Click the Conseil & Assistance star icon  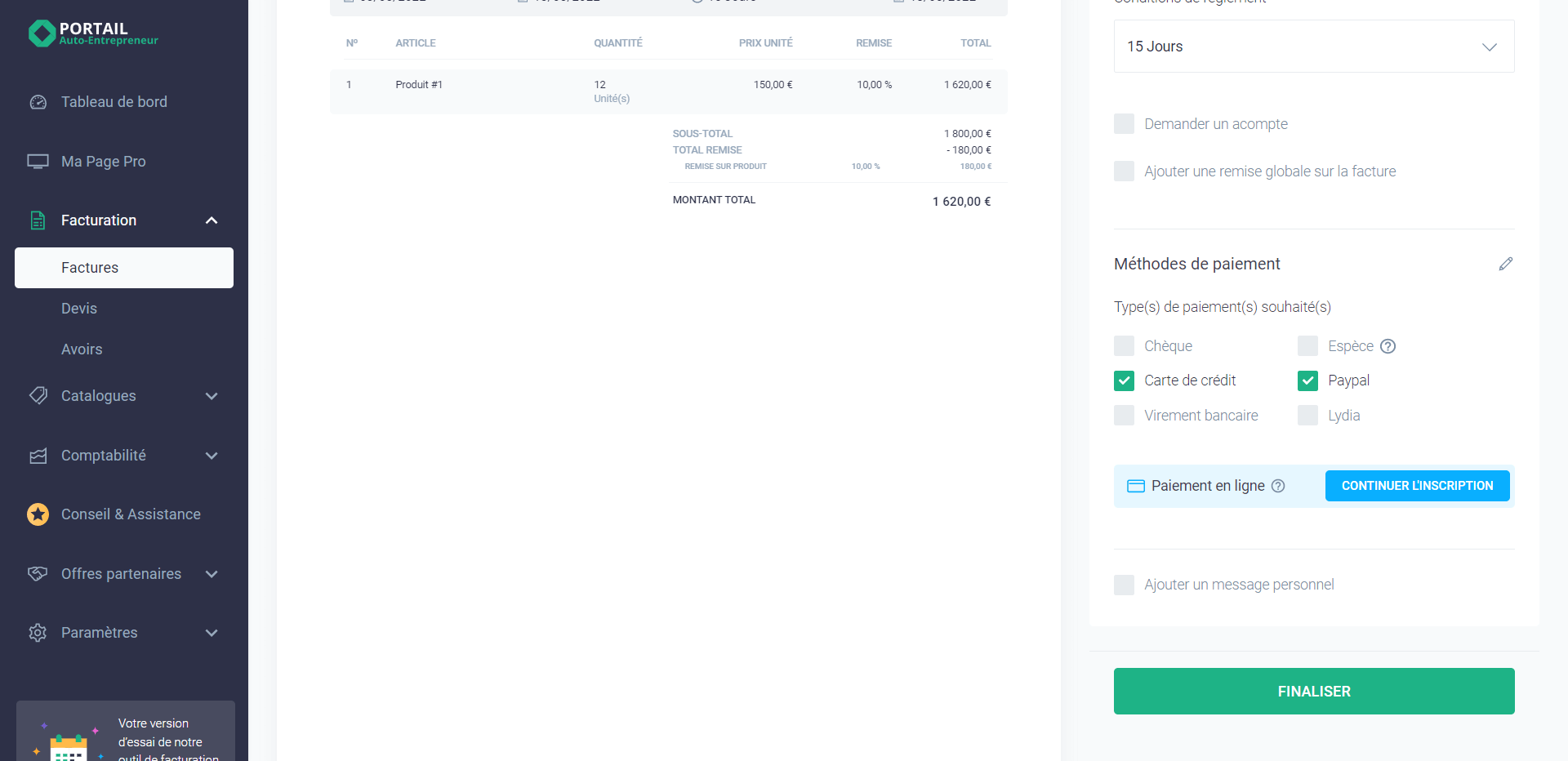click(x=38, y=514)
